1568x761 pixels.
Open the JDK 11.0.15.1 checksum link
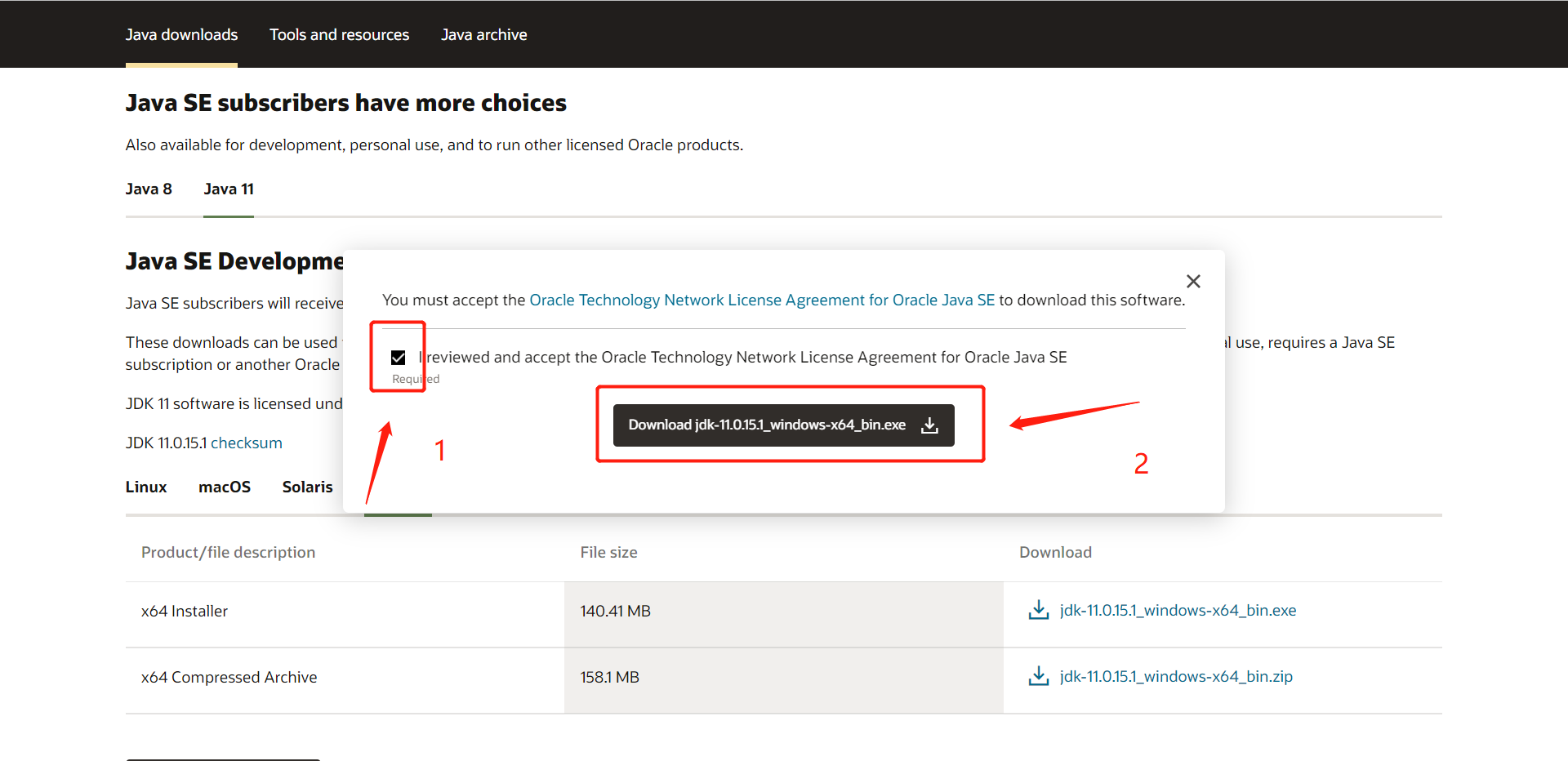pos(246,442)
